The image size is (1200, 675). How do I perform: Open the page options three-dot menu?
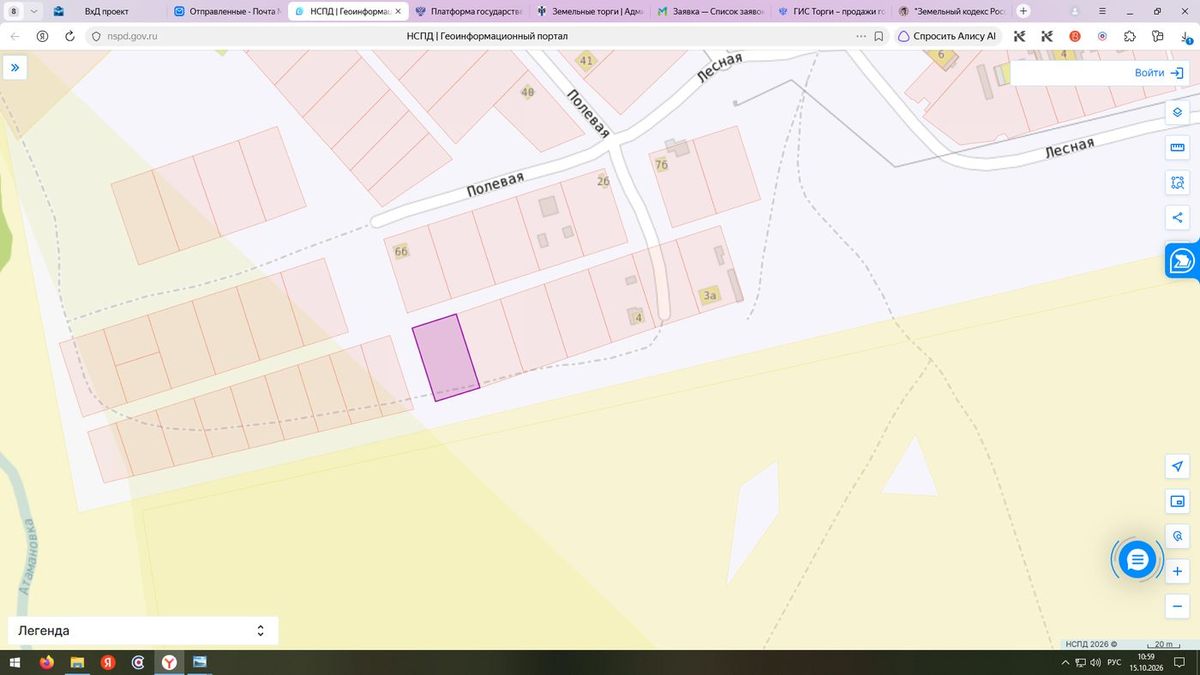[861, 36]
